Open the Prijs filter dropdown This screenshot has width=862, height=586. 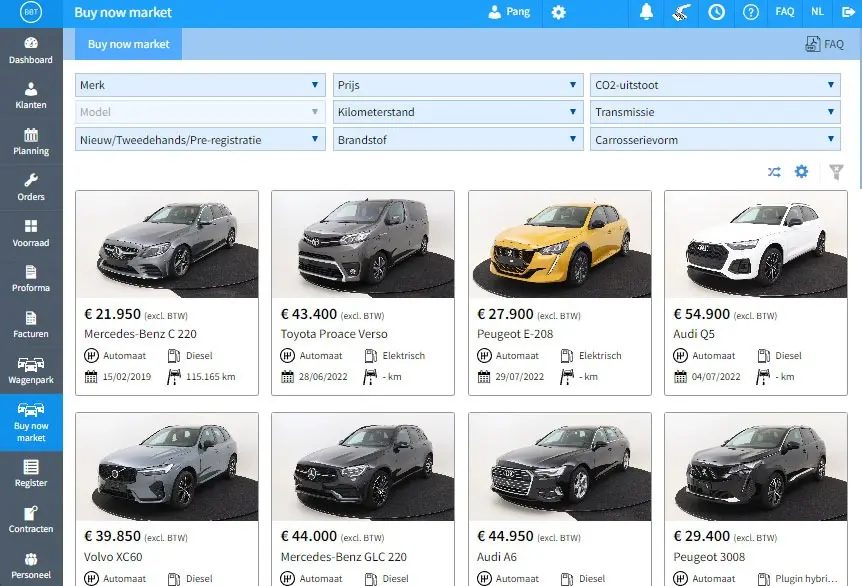pyautogui.click(x=458, y=85)
